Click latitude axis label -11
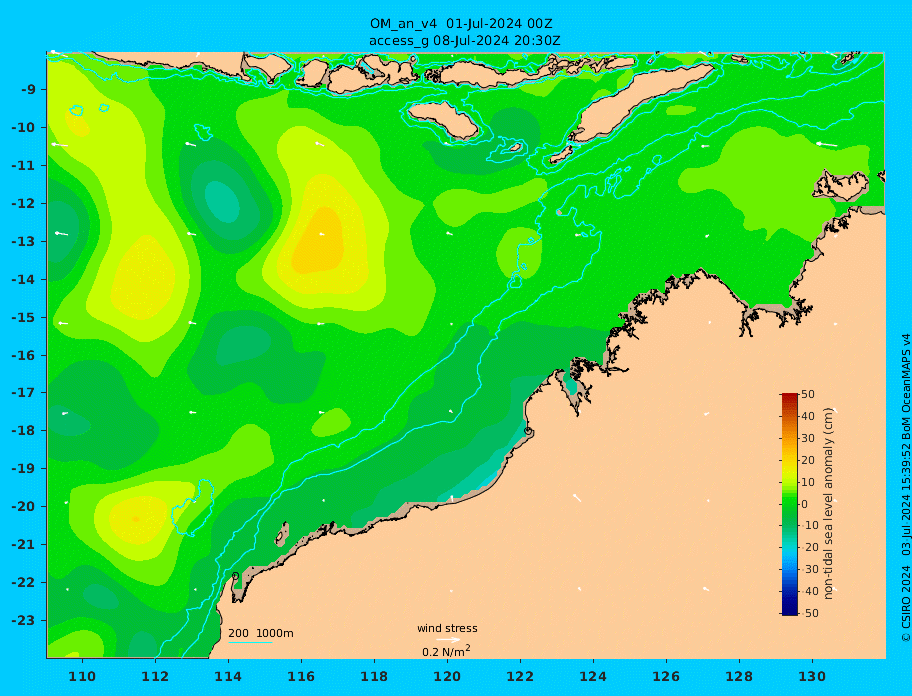This screenshot has width=912, height=696. pyautogui.click(x=24, y=166)
